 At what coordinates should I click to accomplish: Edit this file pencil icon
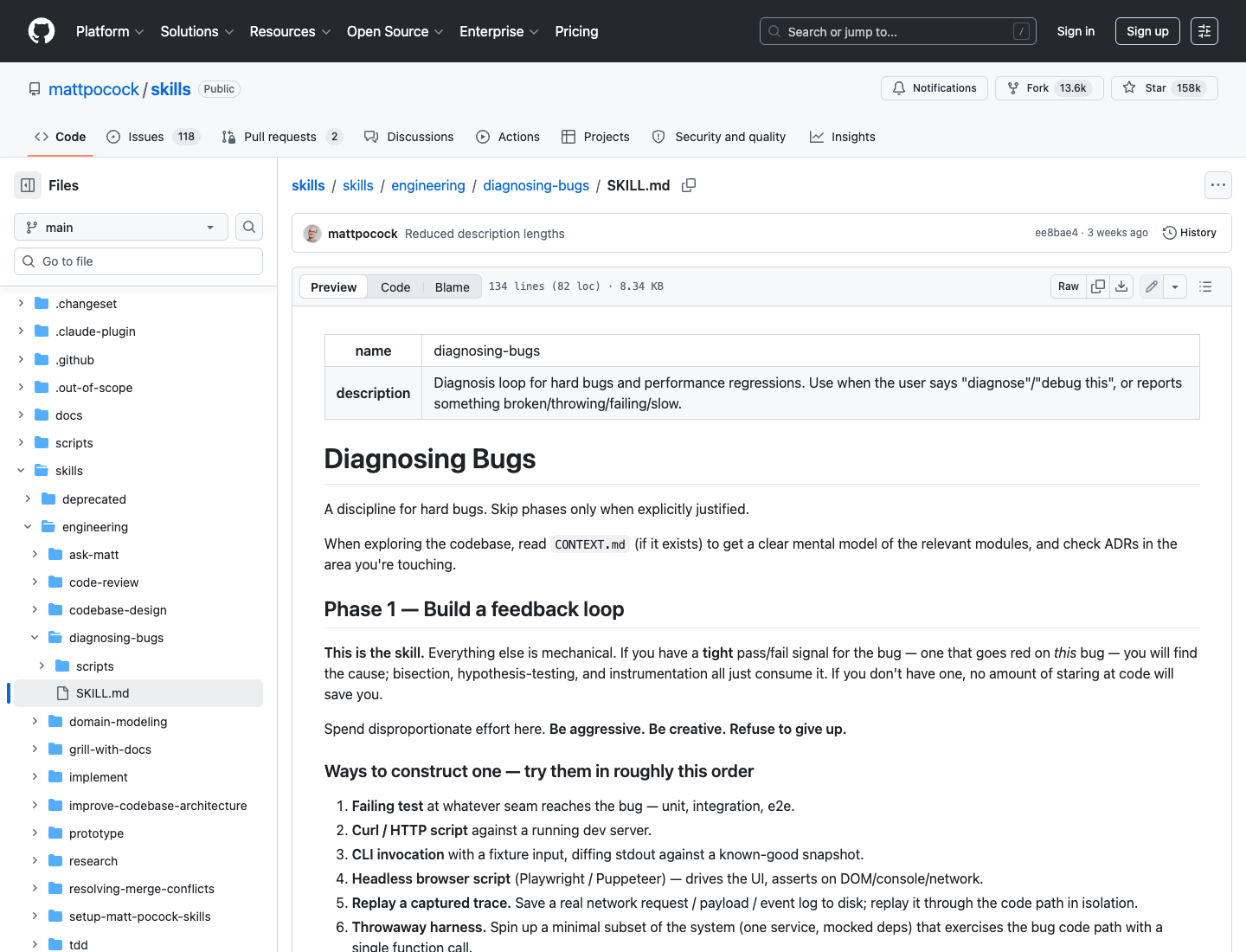coord(1152,286)
